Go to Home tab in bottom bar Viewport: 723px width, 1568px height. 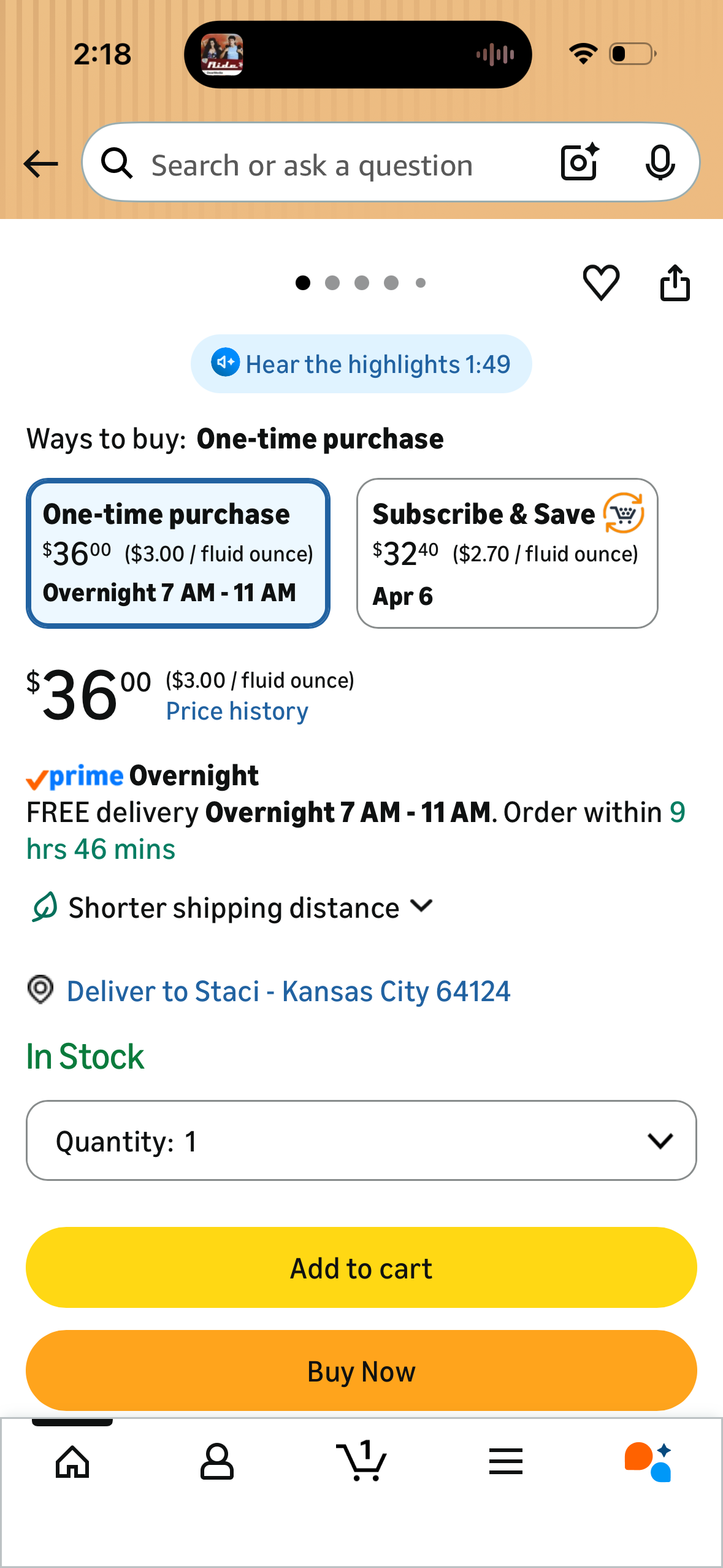(72, 1462)
